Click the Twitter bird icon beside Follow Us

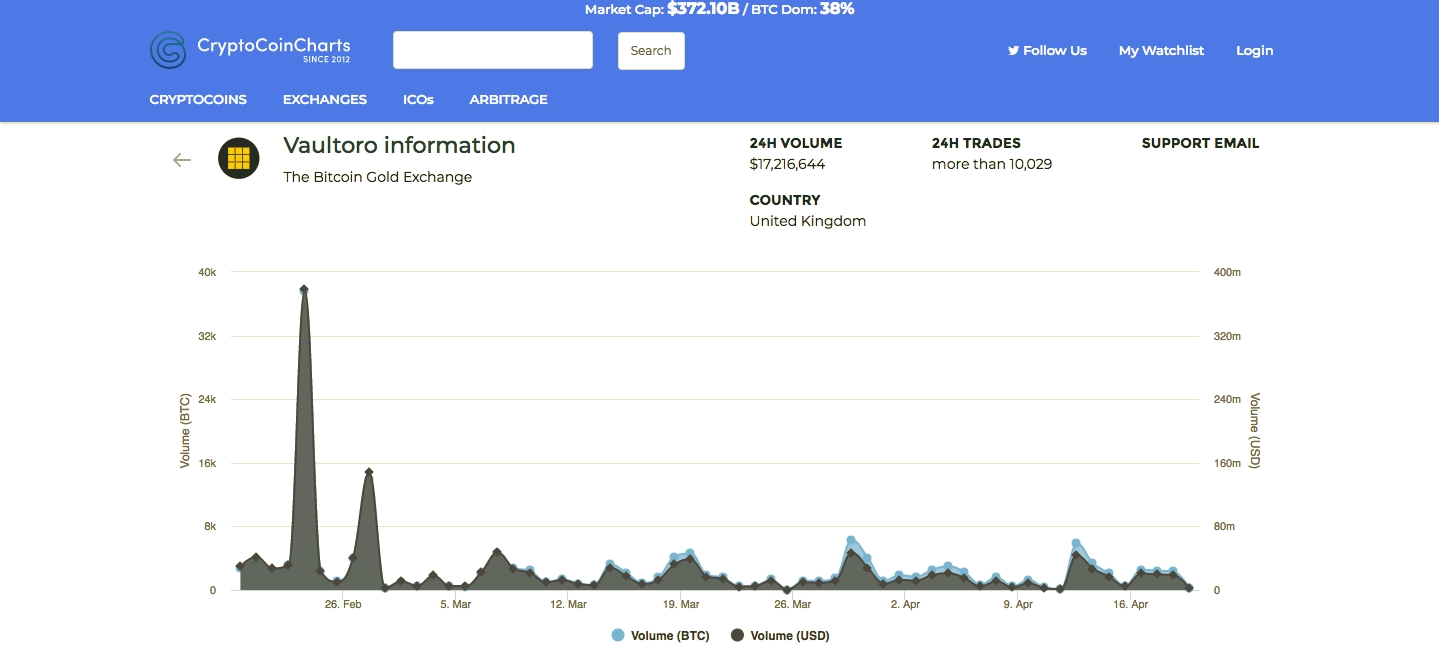(x=1013, y=50)
